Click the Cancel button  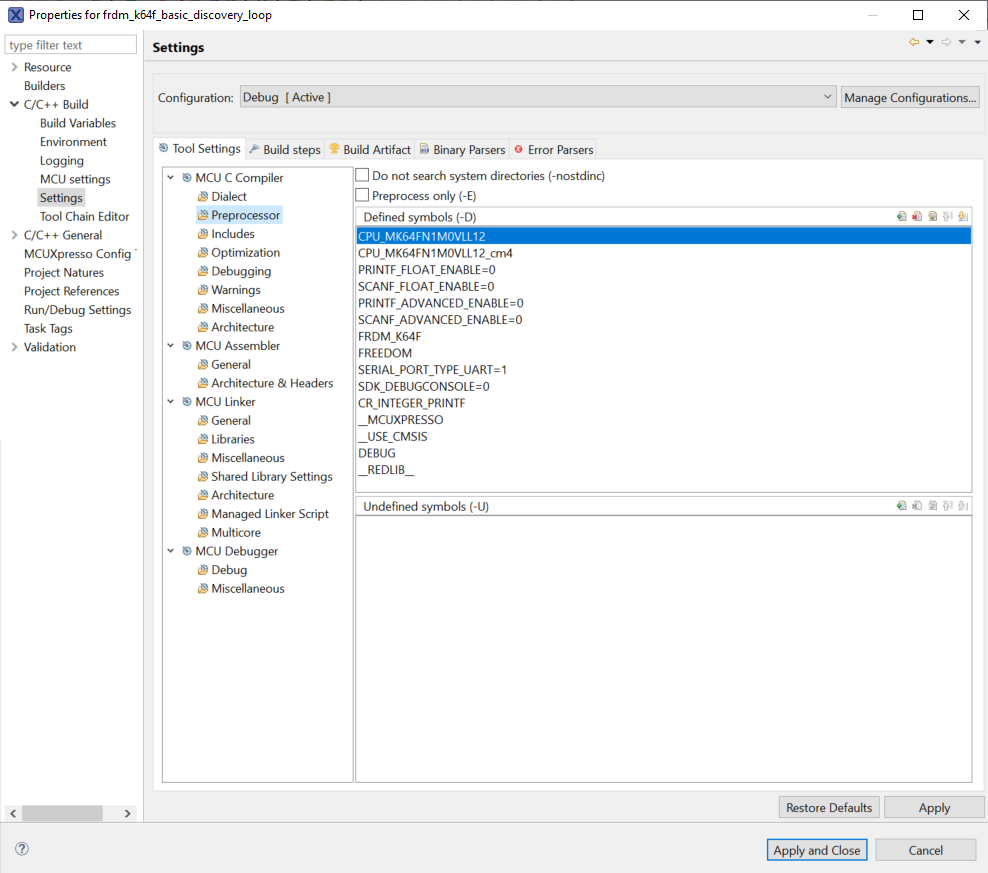coord(926,850)
